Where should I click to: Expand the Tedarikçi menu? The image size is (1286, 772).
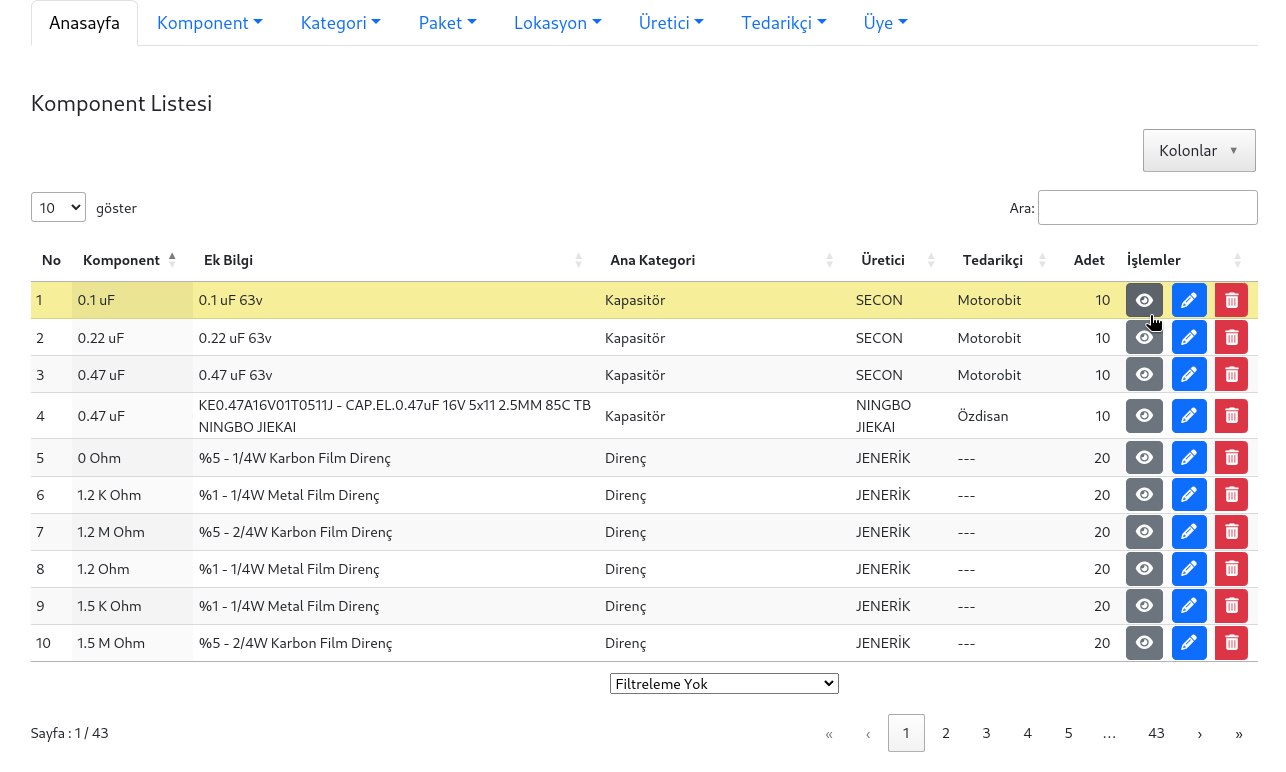(x=784, y=23)
